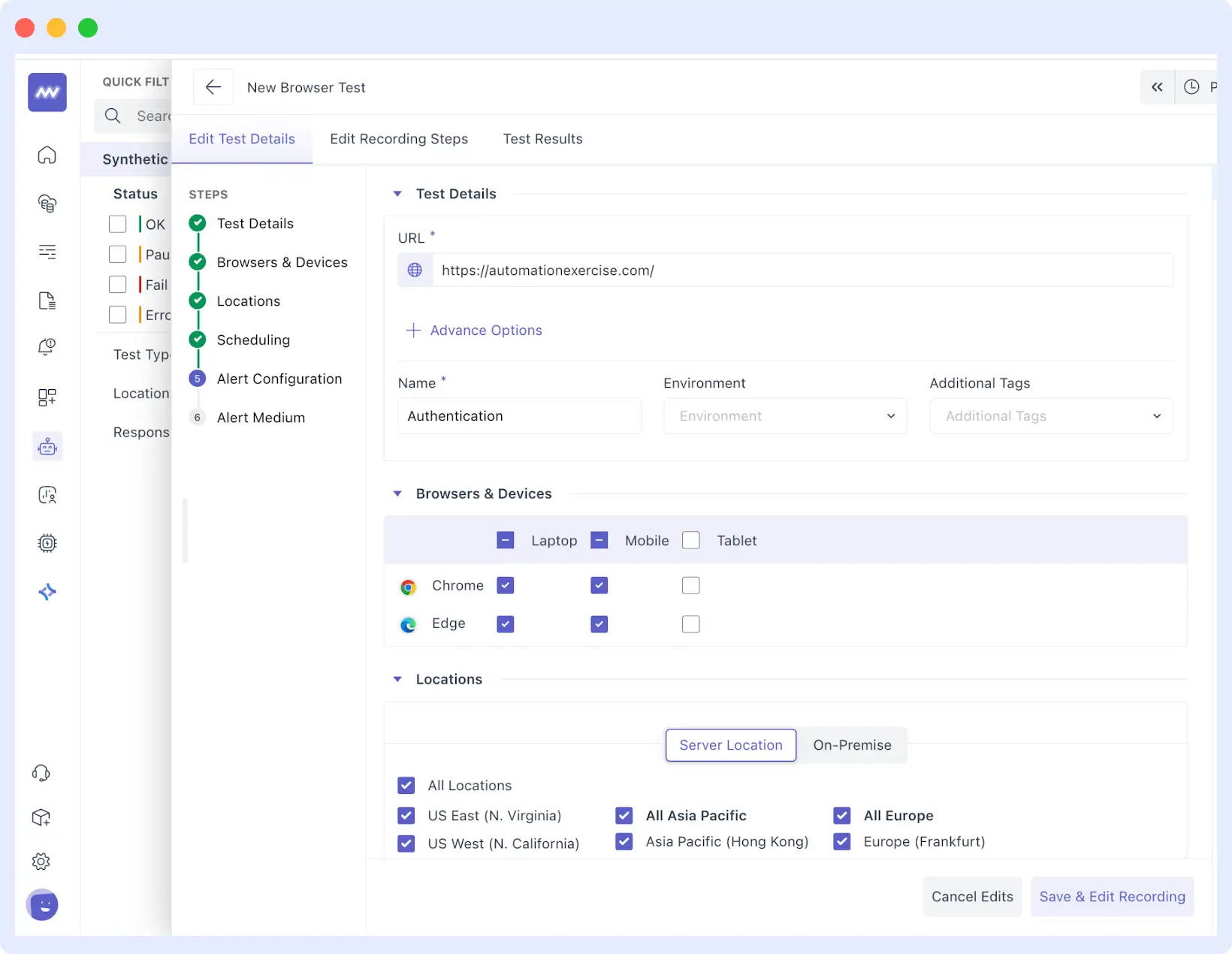Click the clock history icon
Image resolution: width=1232 pixels, height=954 pixels.
tap(1191, 87)
